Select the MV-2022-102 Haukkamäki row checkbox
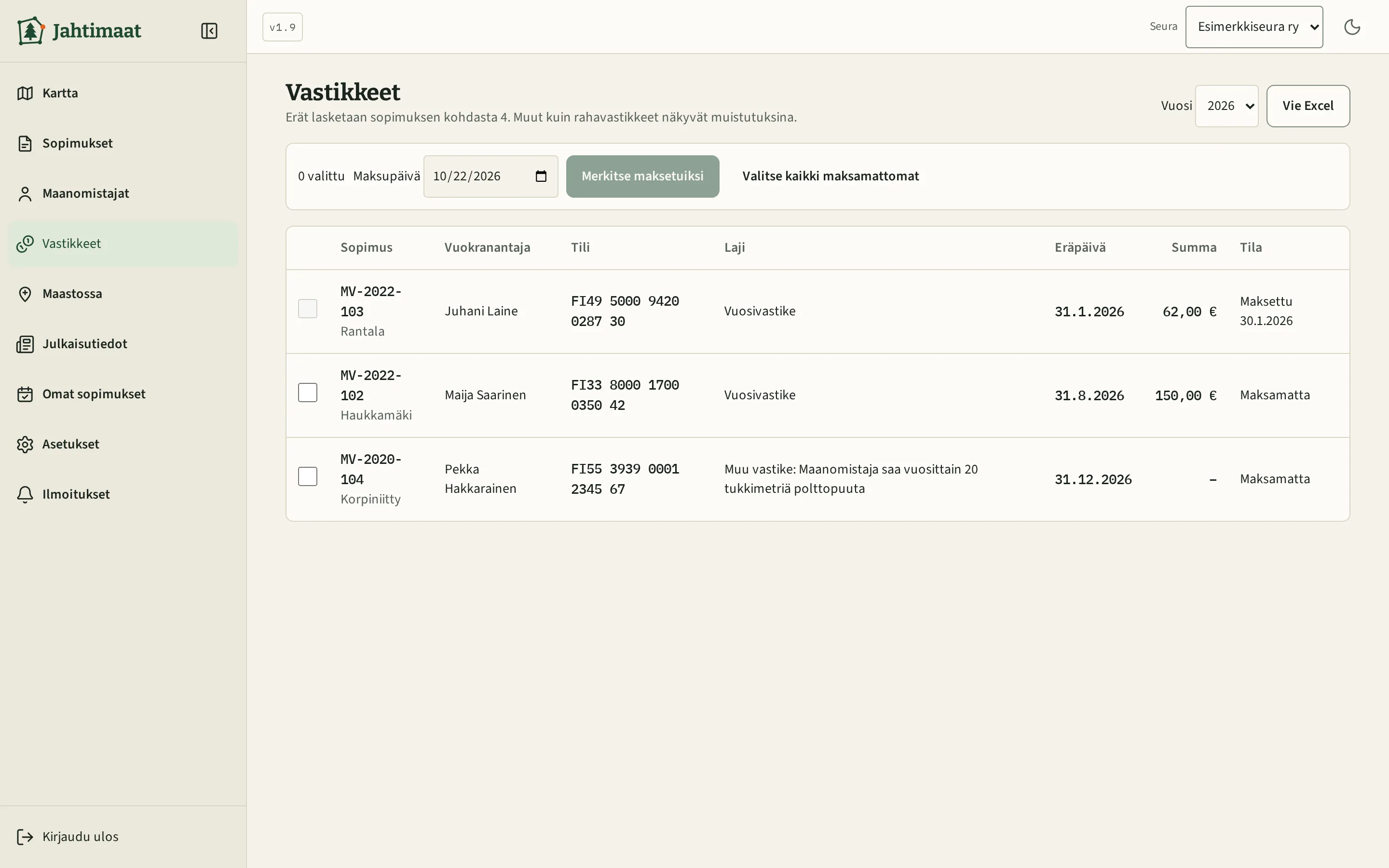Screen dimensions: 1389x868 308,393
